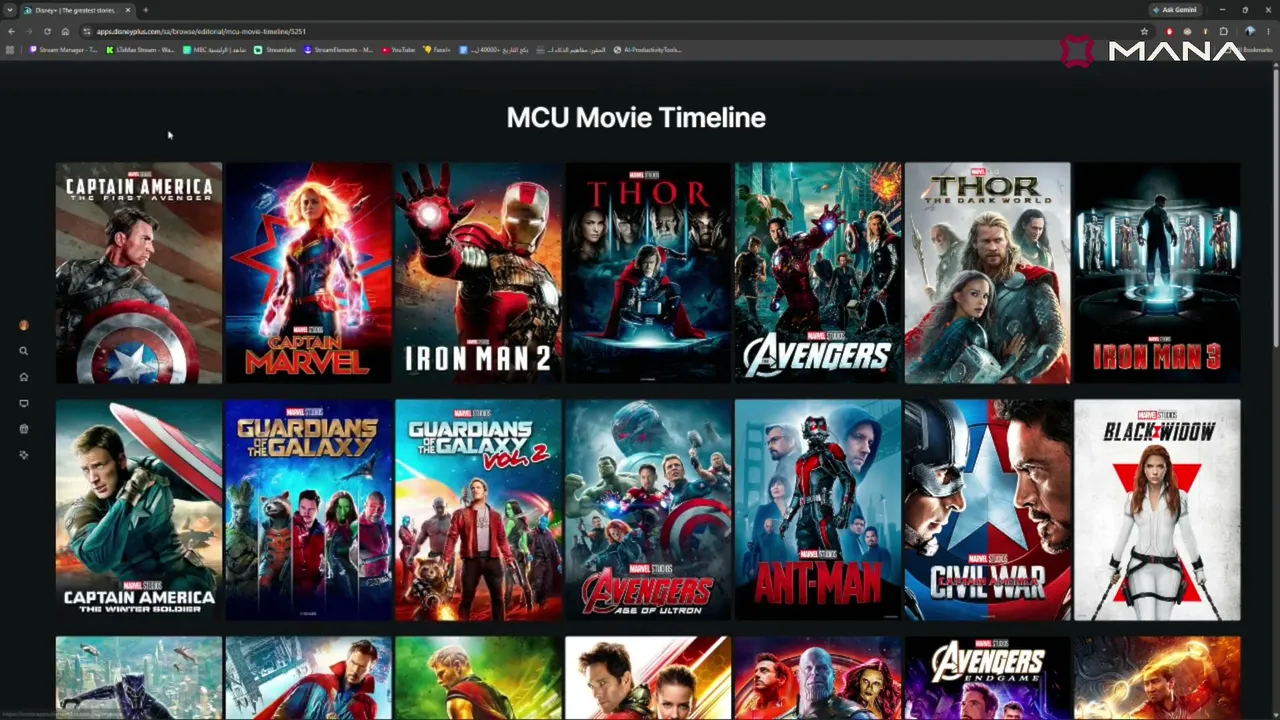
Task: Choose The Avengers poster
Action: point(818,273)
